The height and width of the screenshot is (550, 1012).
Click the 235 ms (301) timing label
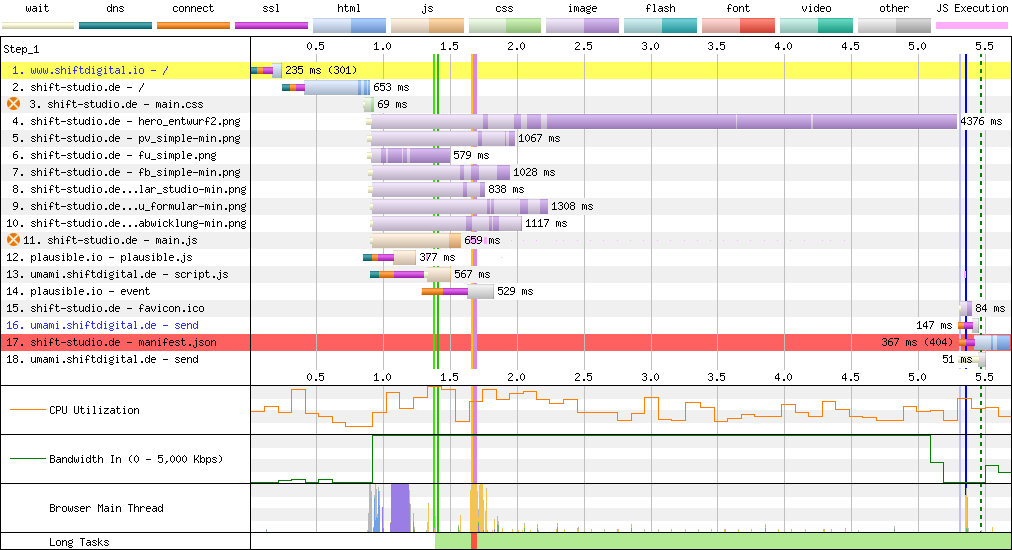click(321, 70)
